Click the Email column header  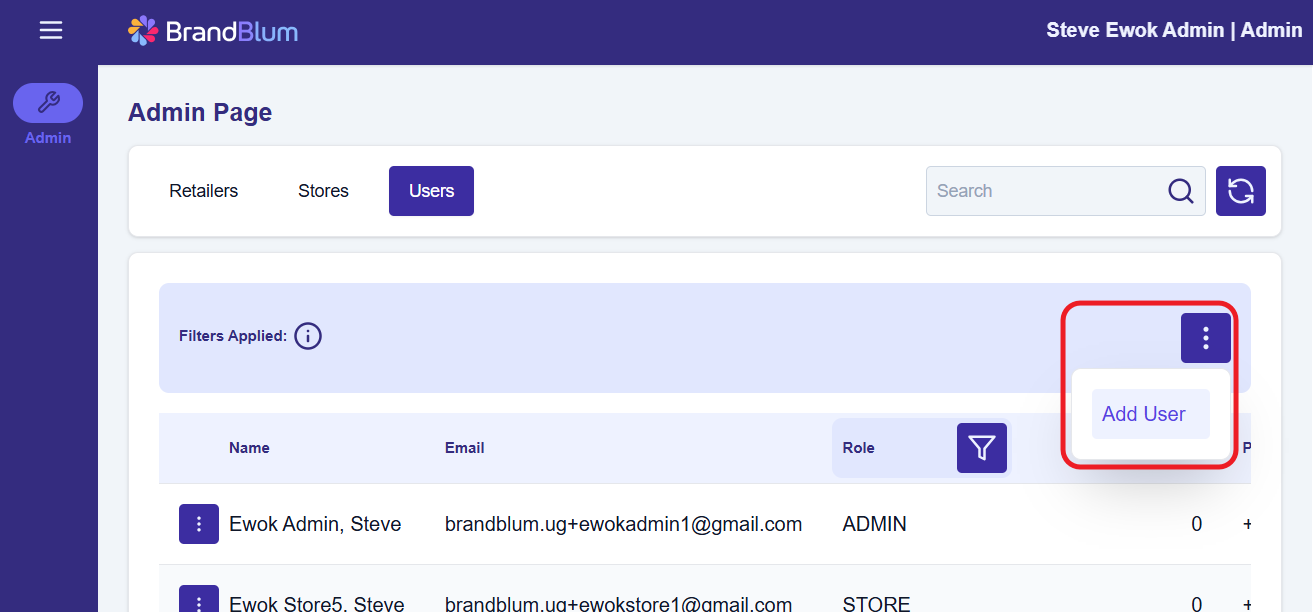(x=465, y=448)
